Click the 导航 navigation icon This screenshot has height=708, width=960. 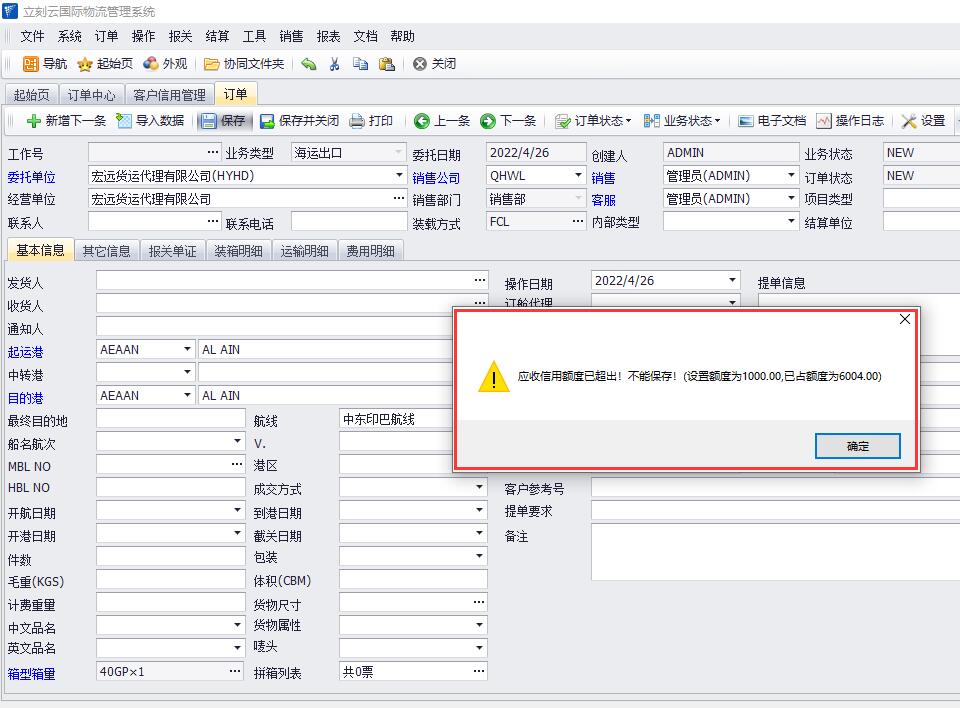point(31,64)
